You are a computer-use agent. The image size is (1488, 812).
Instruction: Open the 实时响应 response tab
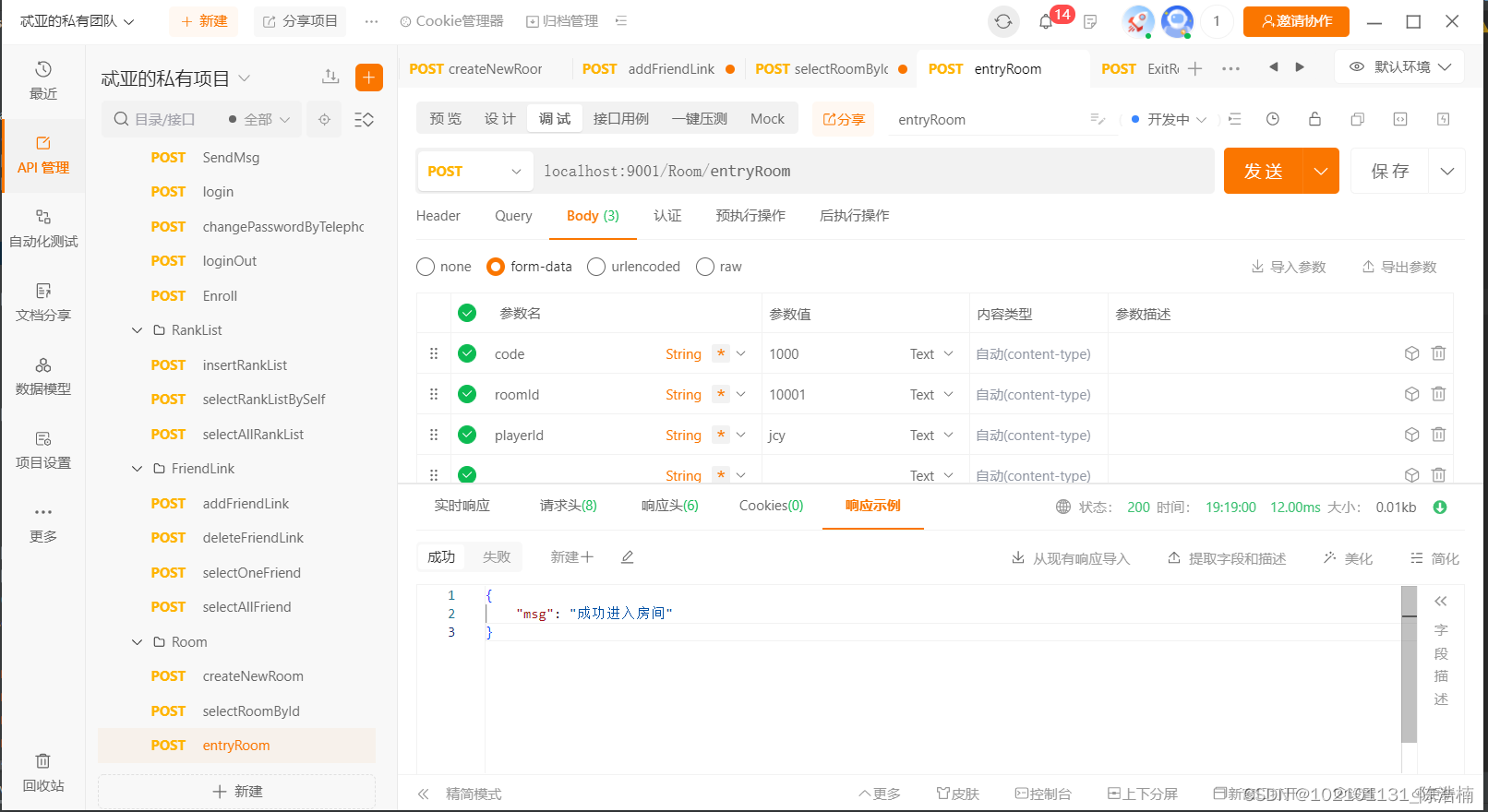coord(462,506)
